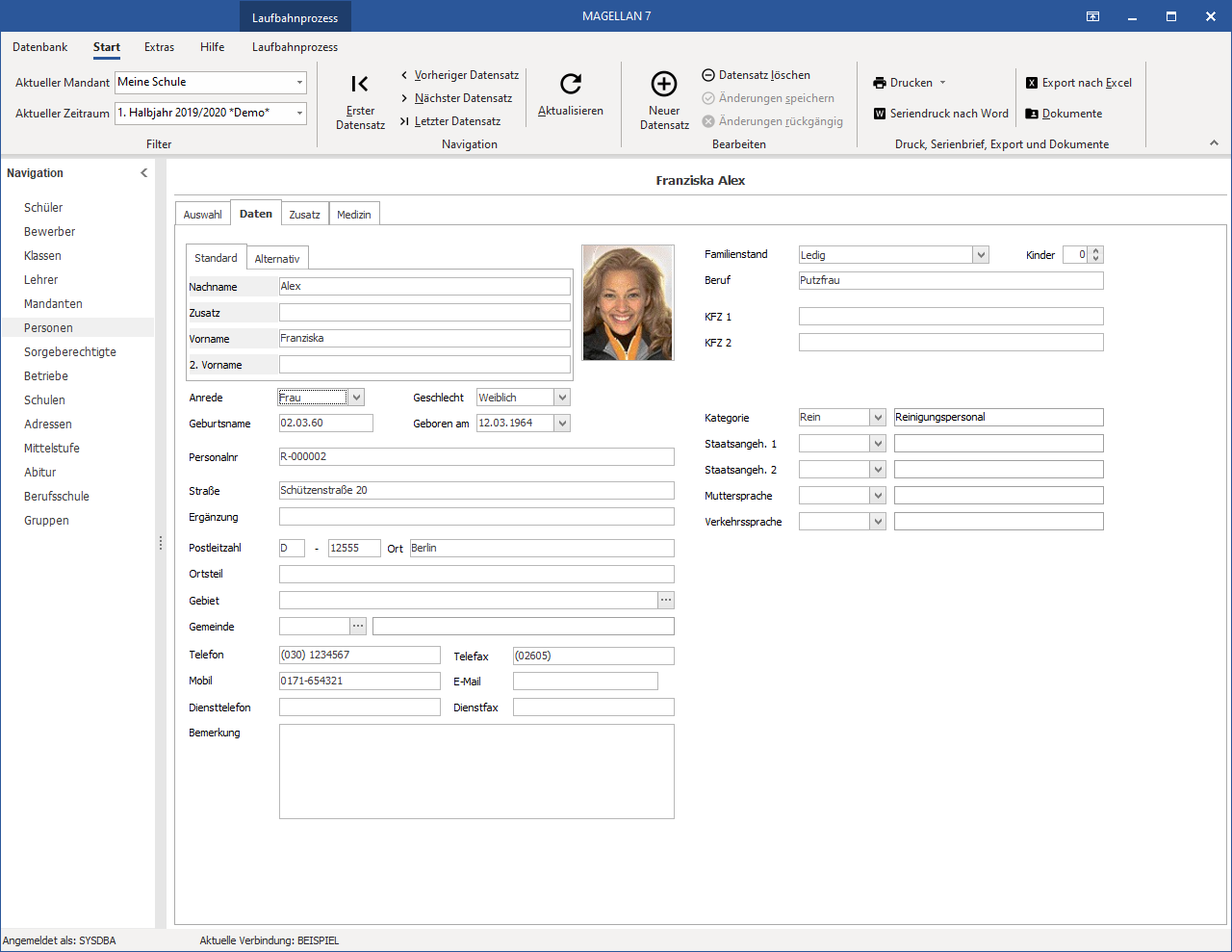
Task: Increase the Kinder count with the spinner
Action: tap(1096, 251)
